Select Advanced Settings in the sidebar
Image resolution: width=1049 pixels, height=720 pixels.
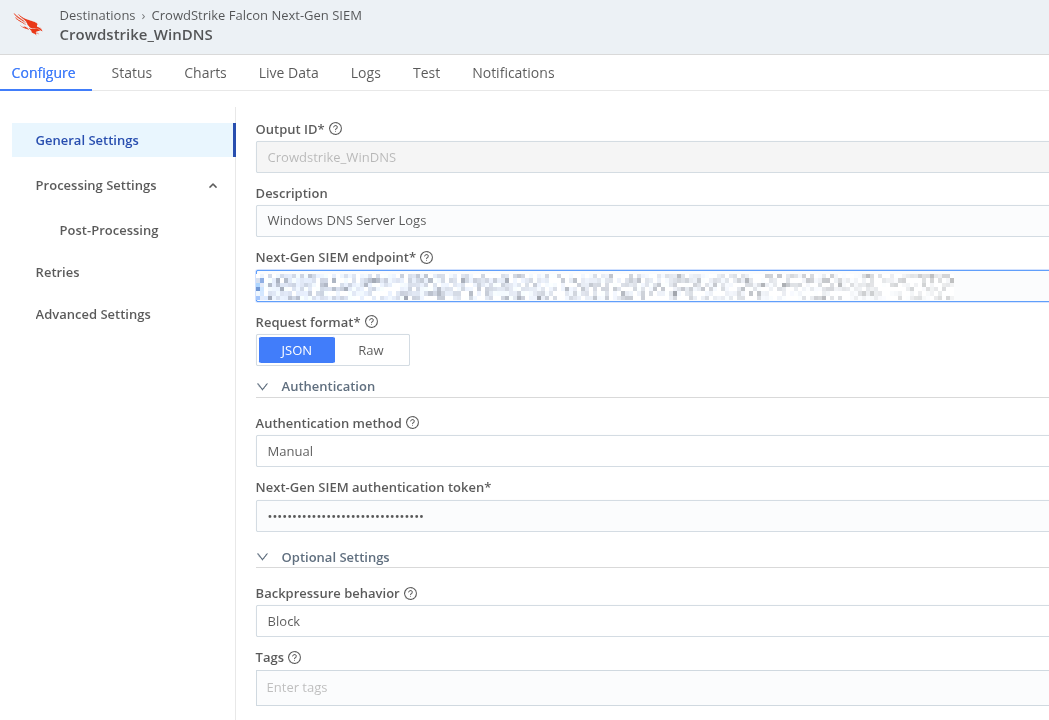click(93, 314)
